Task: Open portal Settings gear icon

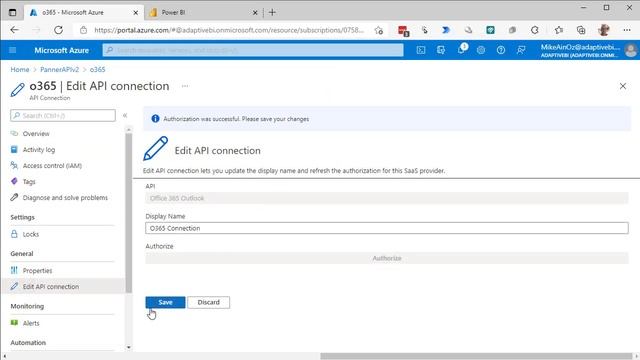Action: (481, 50)
